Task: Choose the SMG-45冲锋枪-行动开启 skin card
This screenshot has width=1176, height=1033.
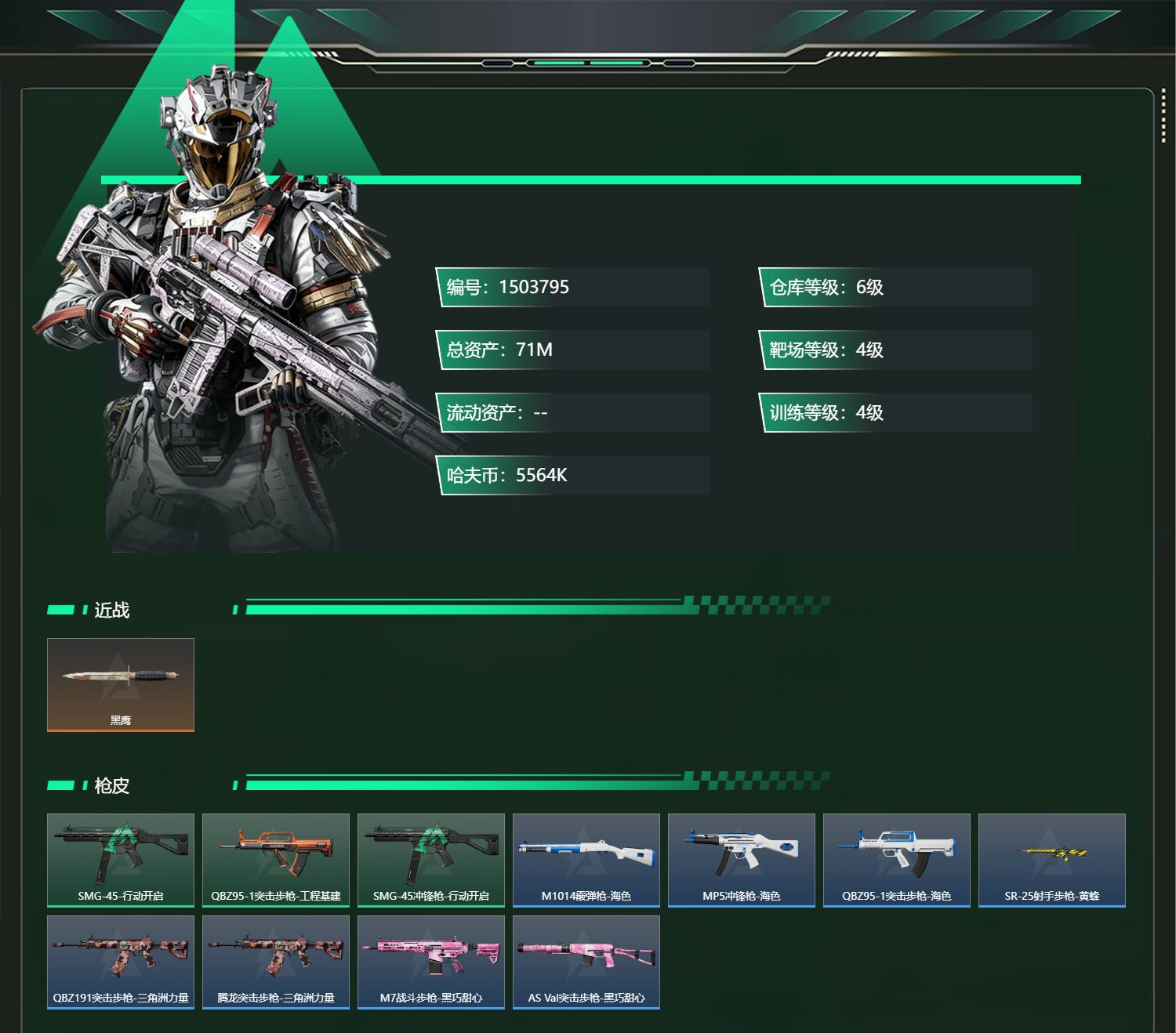Action: click(431, 860)
